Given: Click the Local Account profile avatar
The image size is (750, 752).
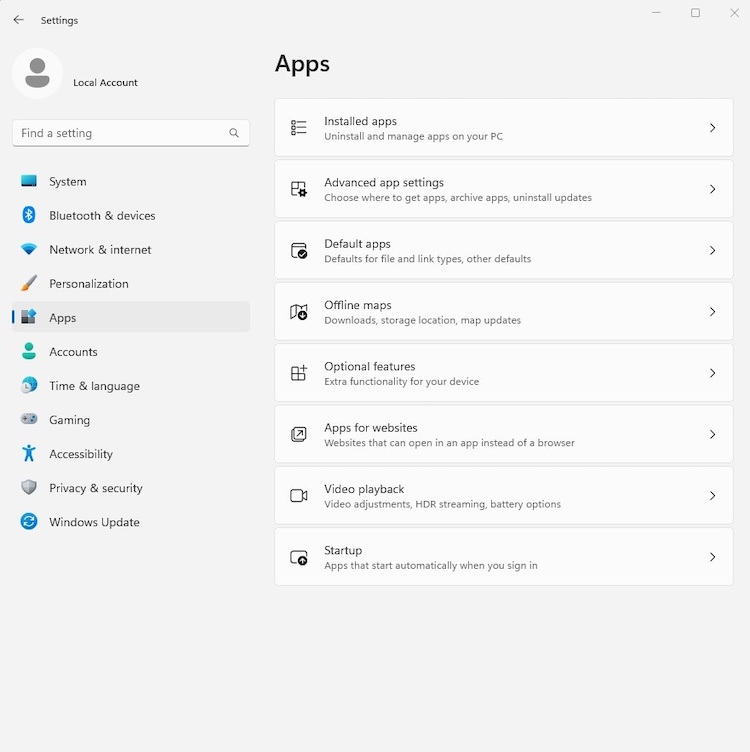Looking at the screenshot, I should (37, 73).
